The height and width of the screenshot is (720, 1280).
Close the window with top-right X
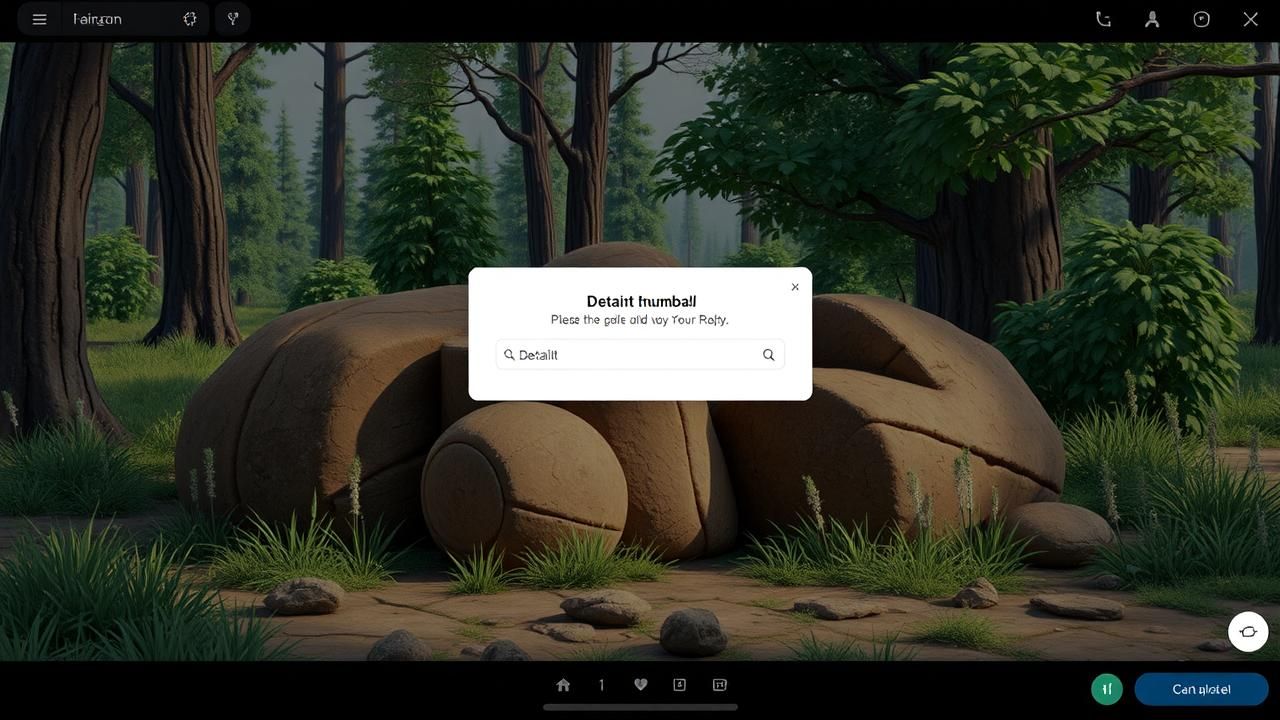(1250, 19)
